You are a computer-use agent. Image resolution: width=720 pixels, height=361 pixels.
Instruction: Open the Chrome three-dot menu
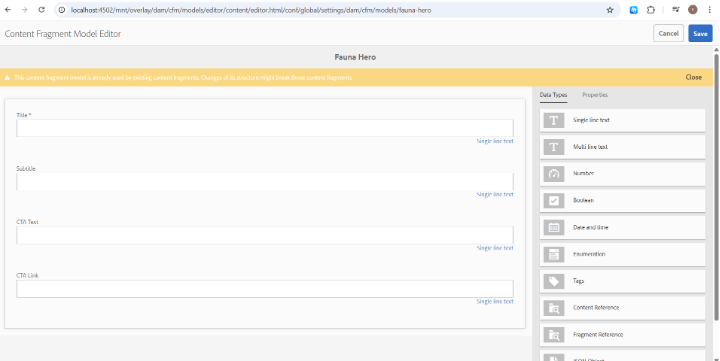[709, 10]
